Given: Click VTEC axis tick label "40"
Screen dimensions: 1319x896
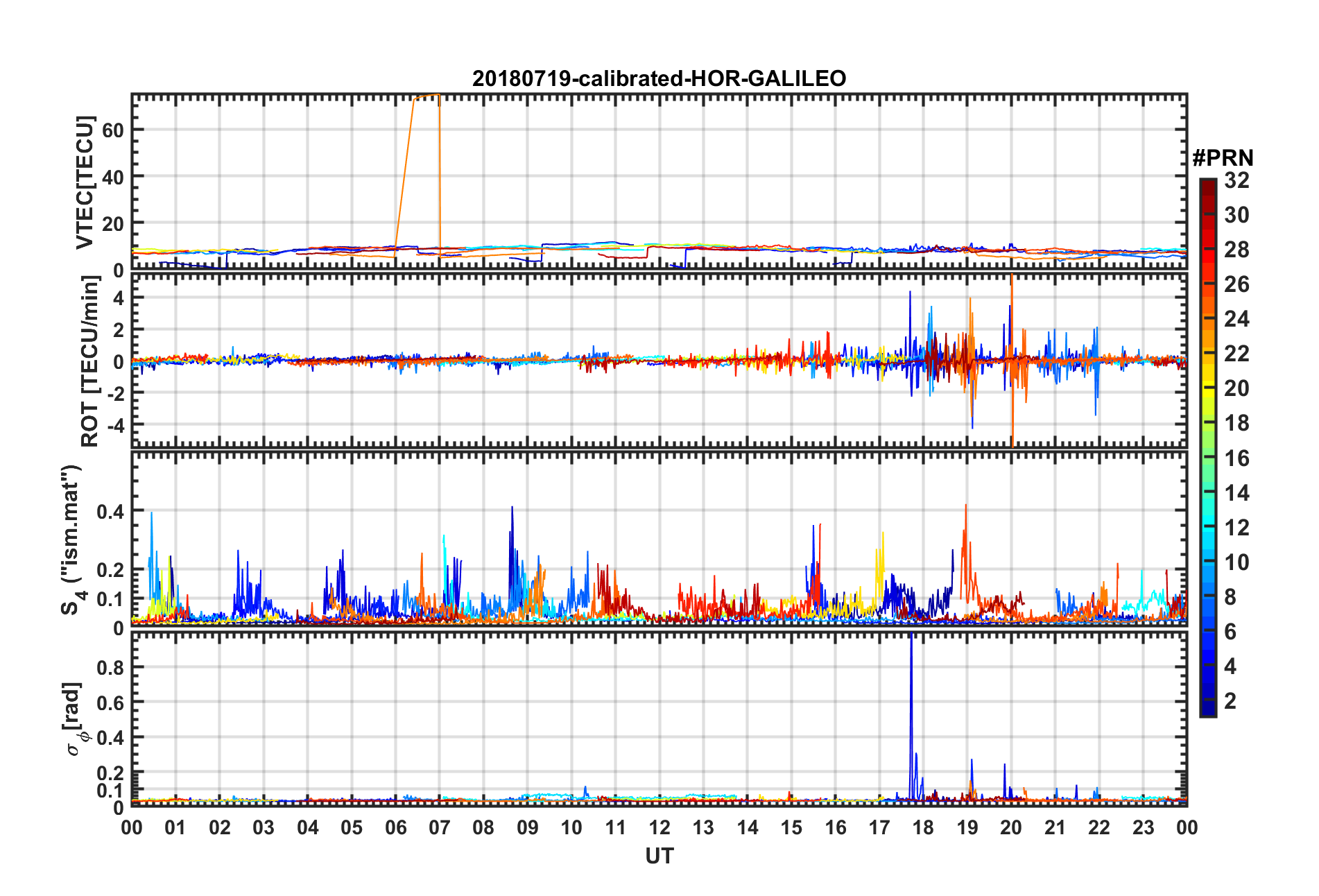Looking at the screenshot, I should click(x=113, y=177).
